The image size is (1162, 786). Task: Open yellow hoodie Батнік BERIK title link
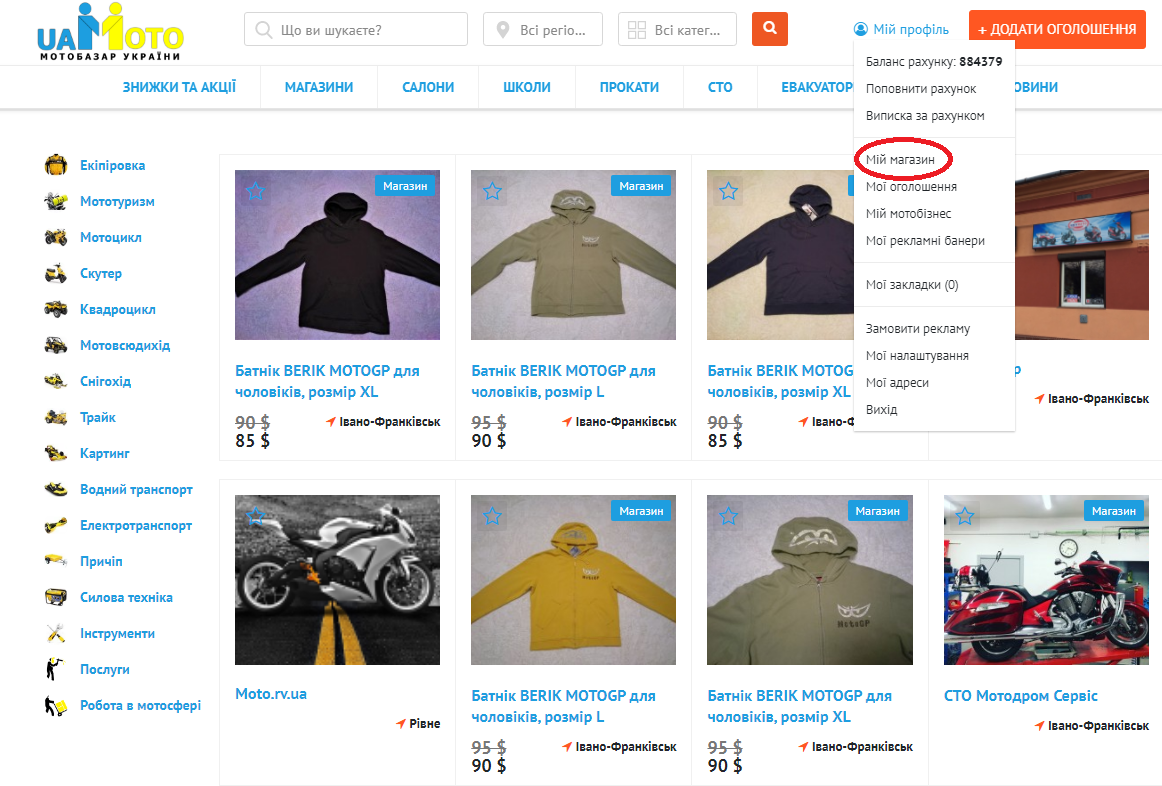click(x=563, y=706)
